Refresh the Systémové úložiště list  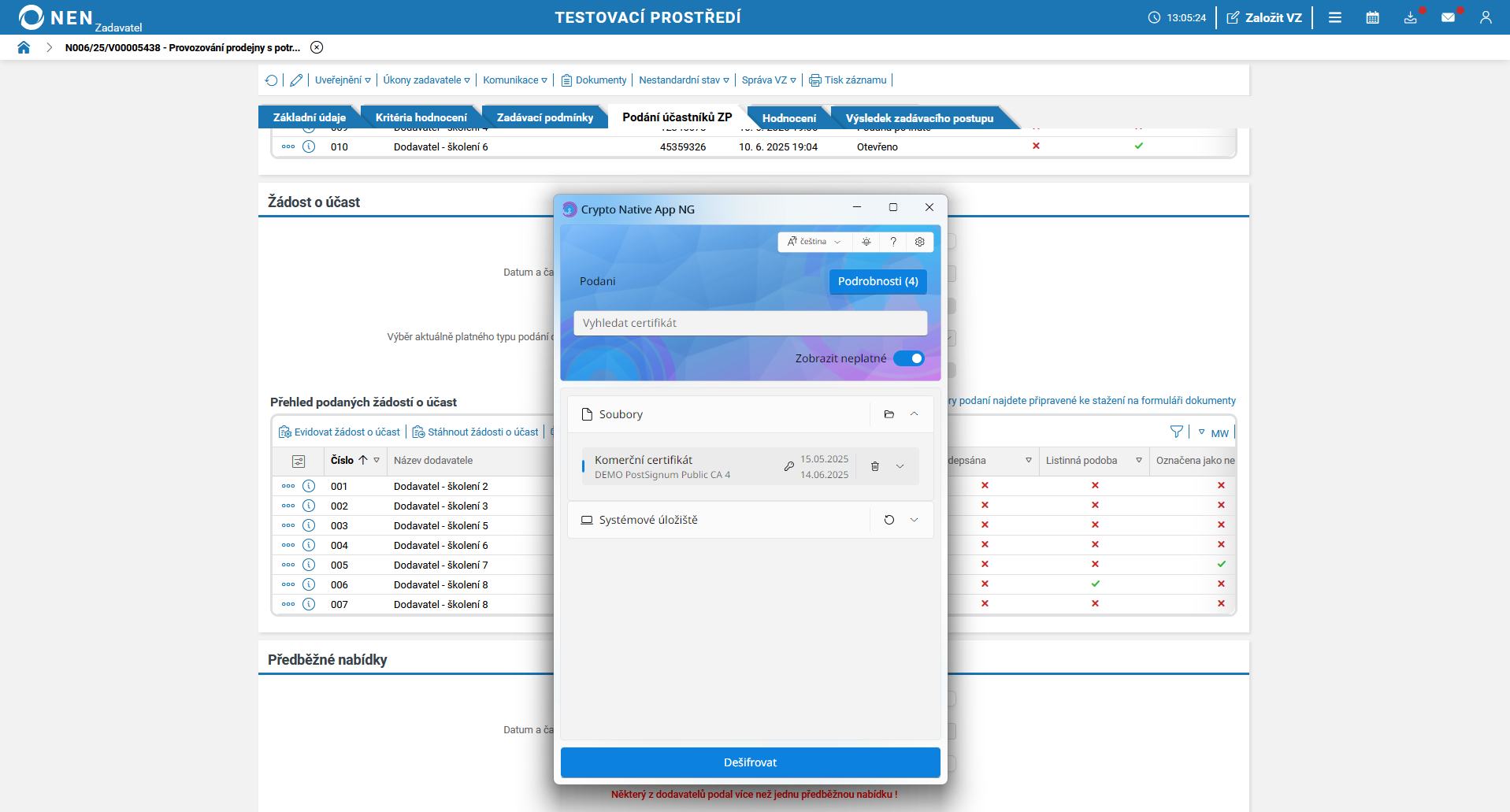coord(889,520)
